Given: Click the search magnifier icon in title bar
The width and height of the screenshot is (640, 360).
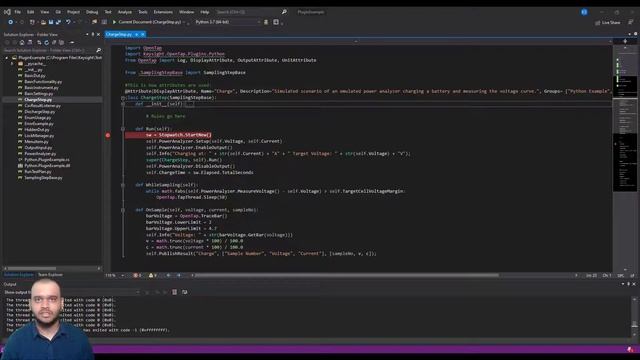Looking at the screenshot, I should 284,12.
